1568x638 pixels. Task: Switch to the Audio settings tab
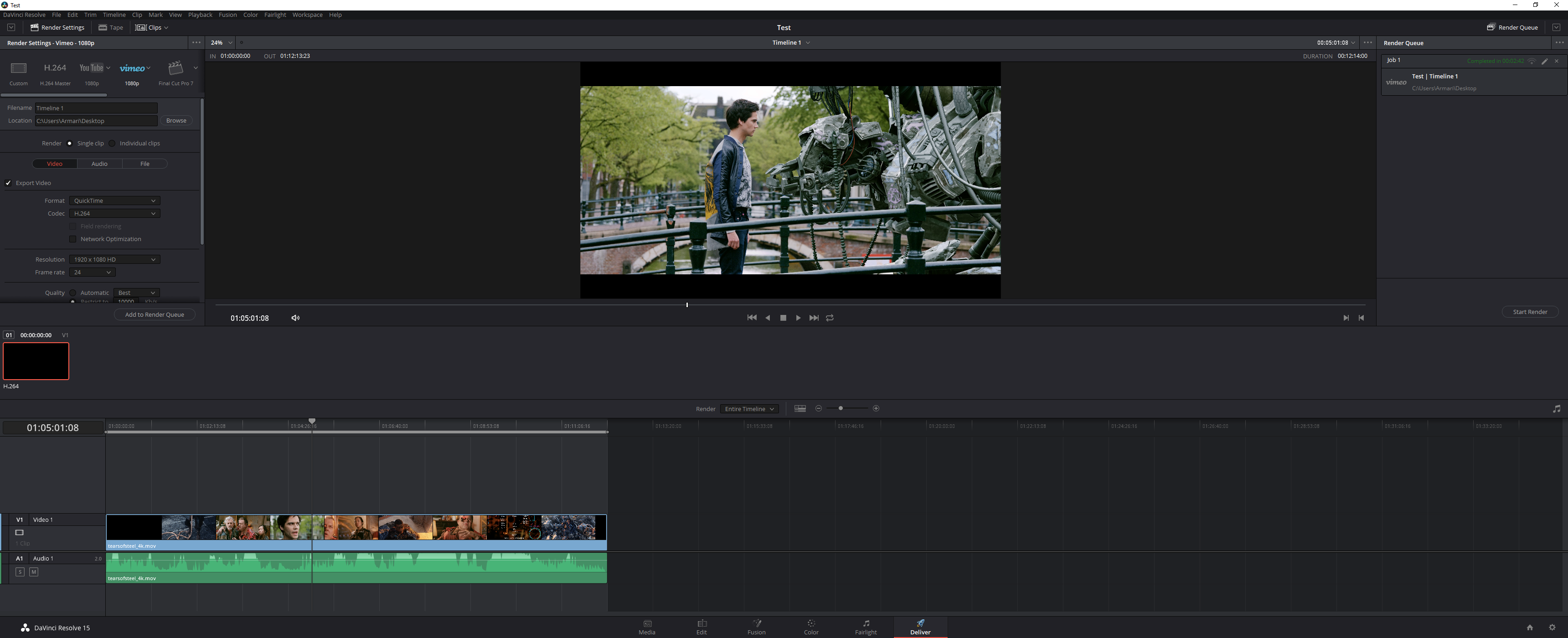99,164
